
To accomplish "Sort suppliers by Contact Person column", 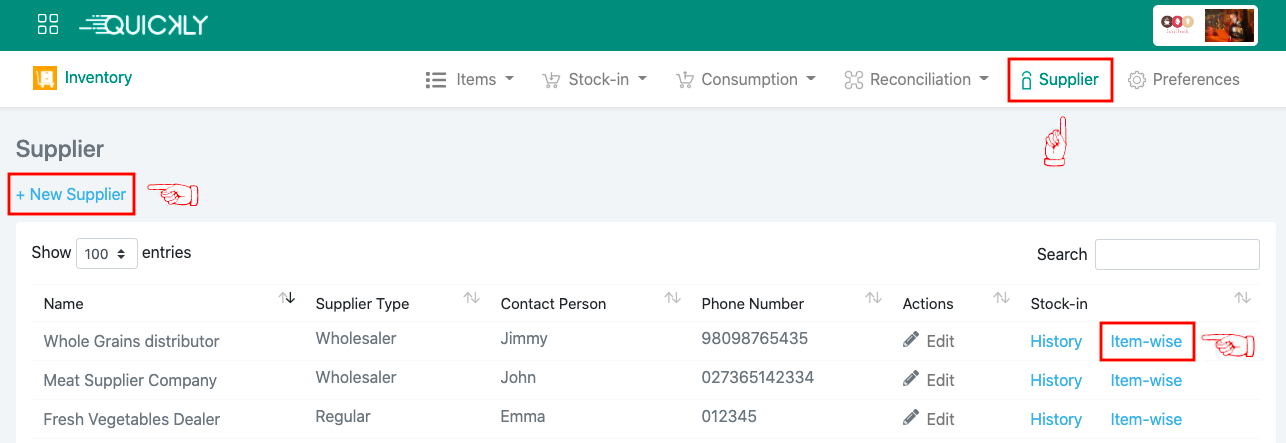I will [673, 298].
